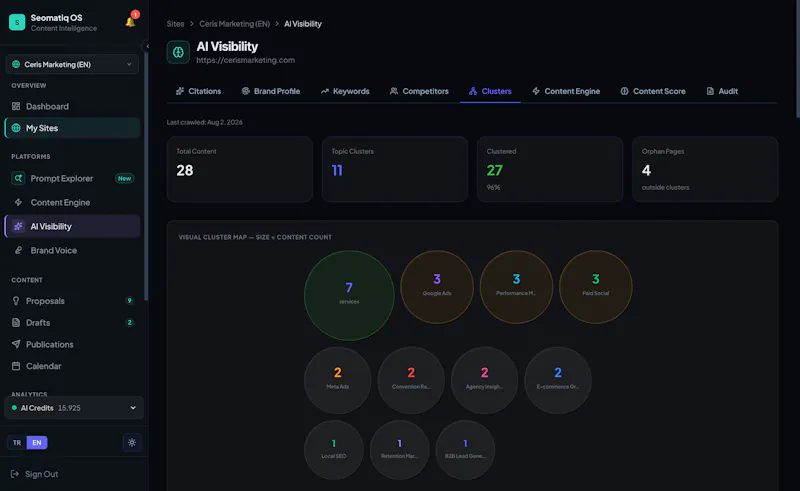Click the Topic Clusters card

pyautogui.click(x=395, y=169)
